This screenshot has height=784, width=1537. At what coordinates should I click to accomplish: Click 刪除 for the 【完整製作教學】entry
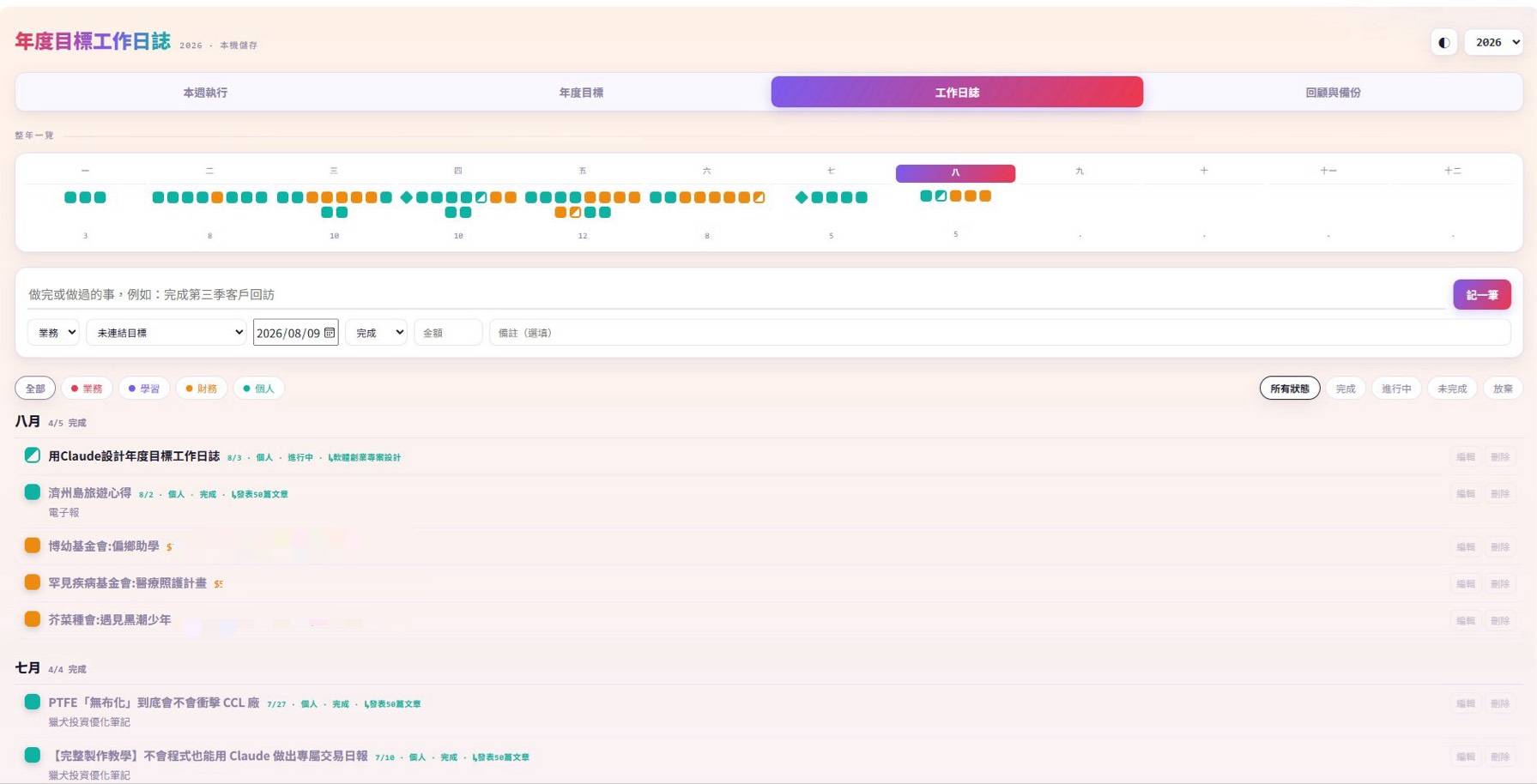(1500, 757)
